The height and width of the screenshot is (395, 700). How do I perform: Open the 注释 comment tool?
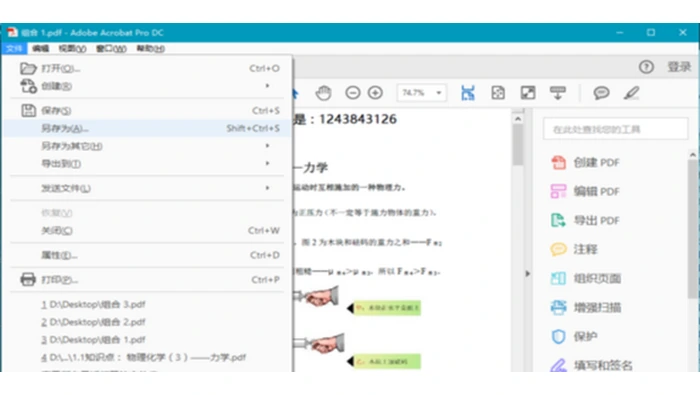[x=574, y=249]
